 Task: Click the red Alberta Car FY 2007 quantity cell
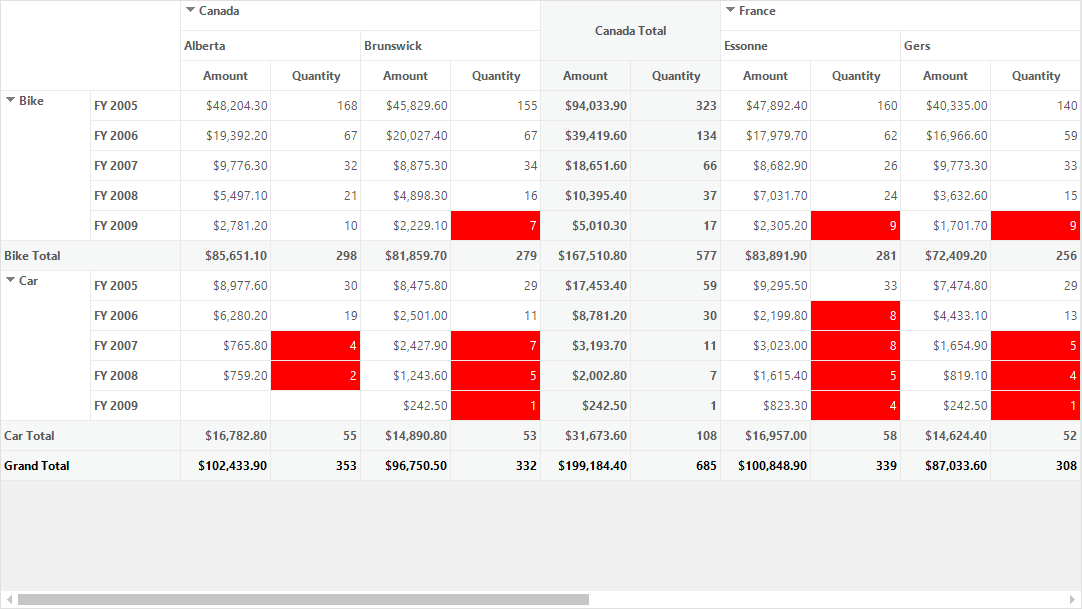tap(315, 346)
